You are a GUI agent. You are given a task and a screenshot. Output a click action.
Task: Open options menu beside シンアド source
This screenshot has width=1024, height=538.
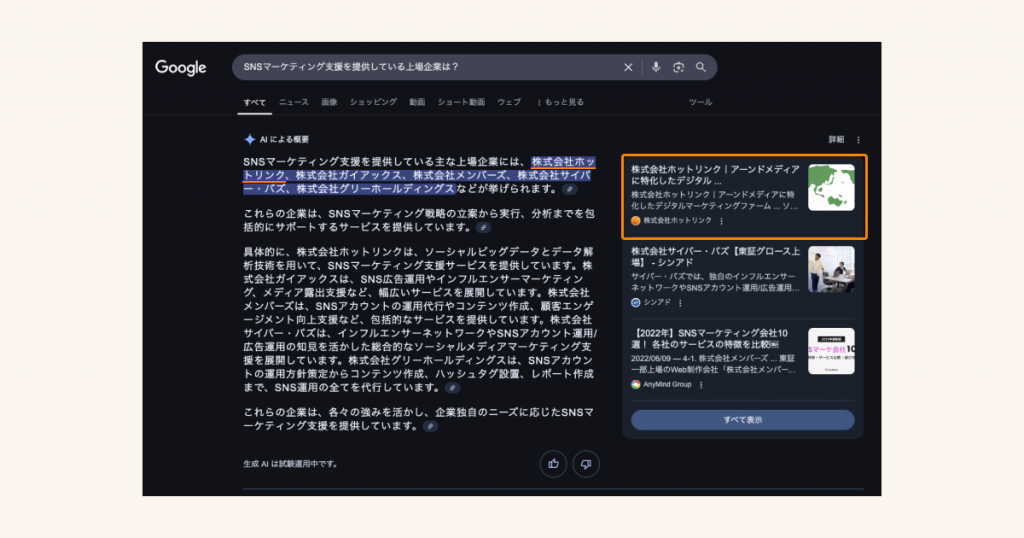[680, 303]
